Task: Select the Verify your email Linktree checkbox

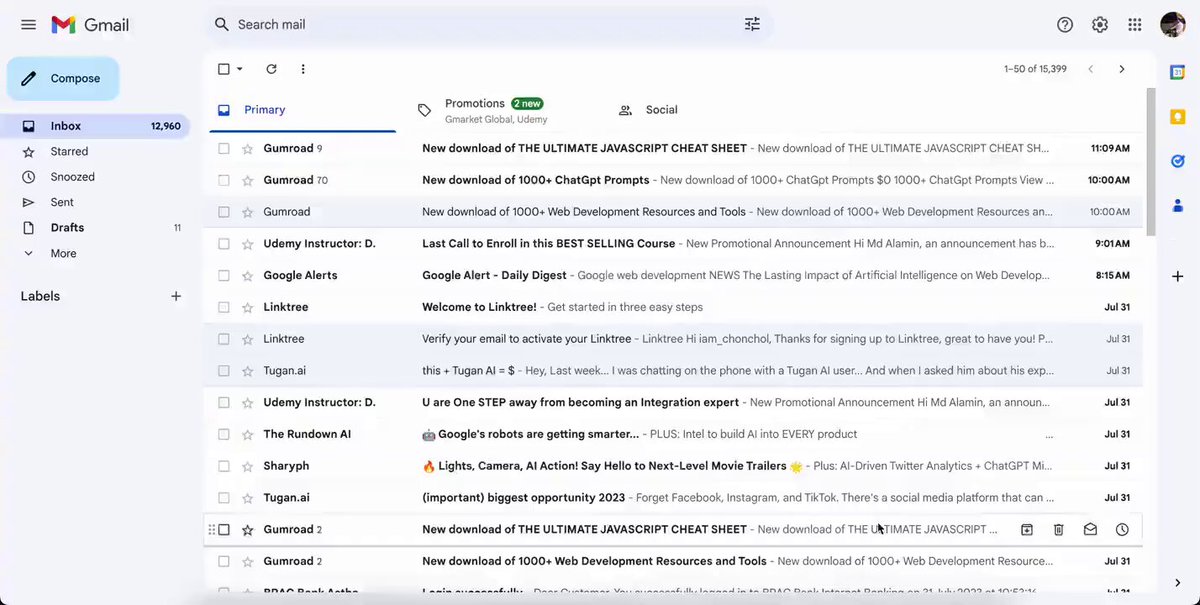Action: 224,339
